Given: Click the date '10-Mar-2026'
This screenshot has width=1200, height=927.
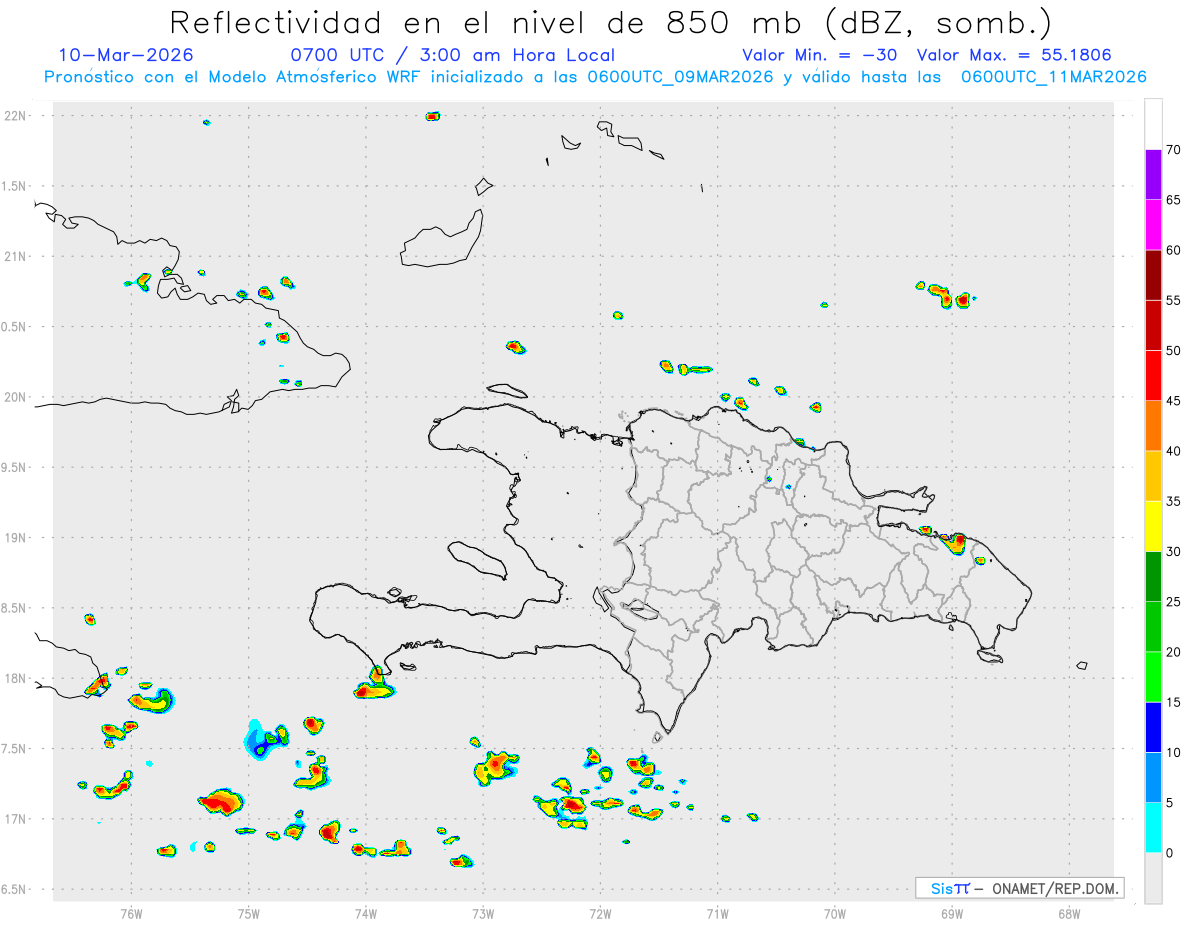Looking at the screenshot, I should [x=126, y=55].
